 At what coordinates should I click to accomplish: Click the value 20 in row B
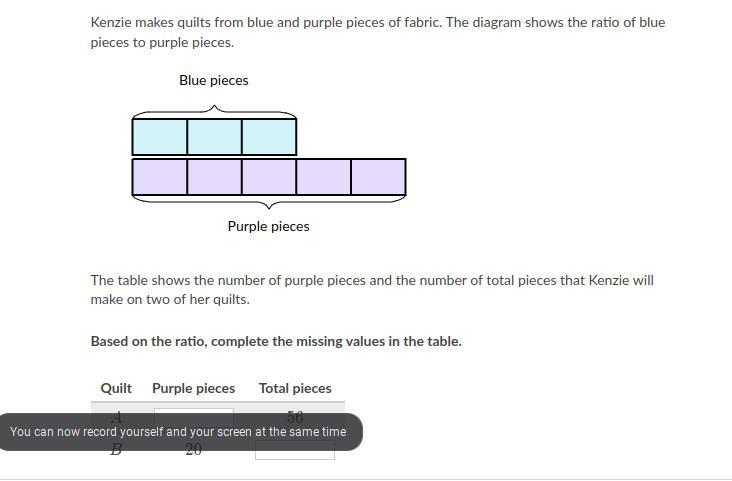point(194,451)
